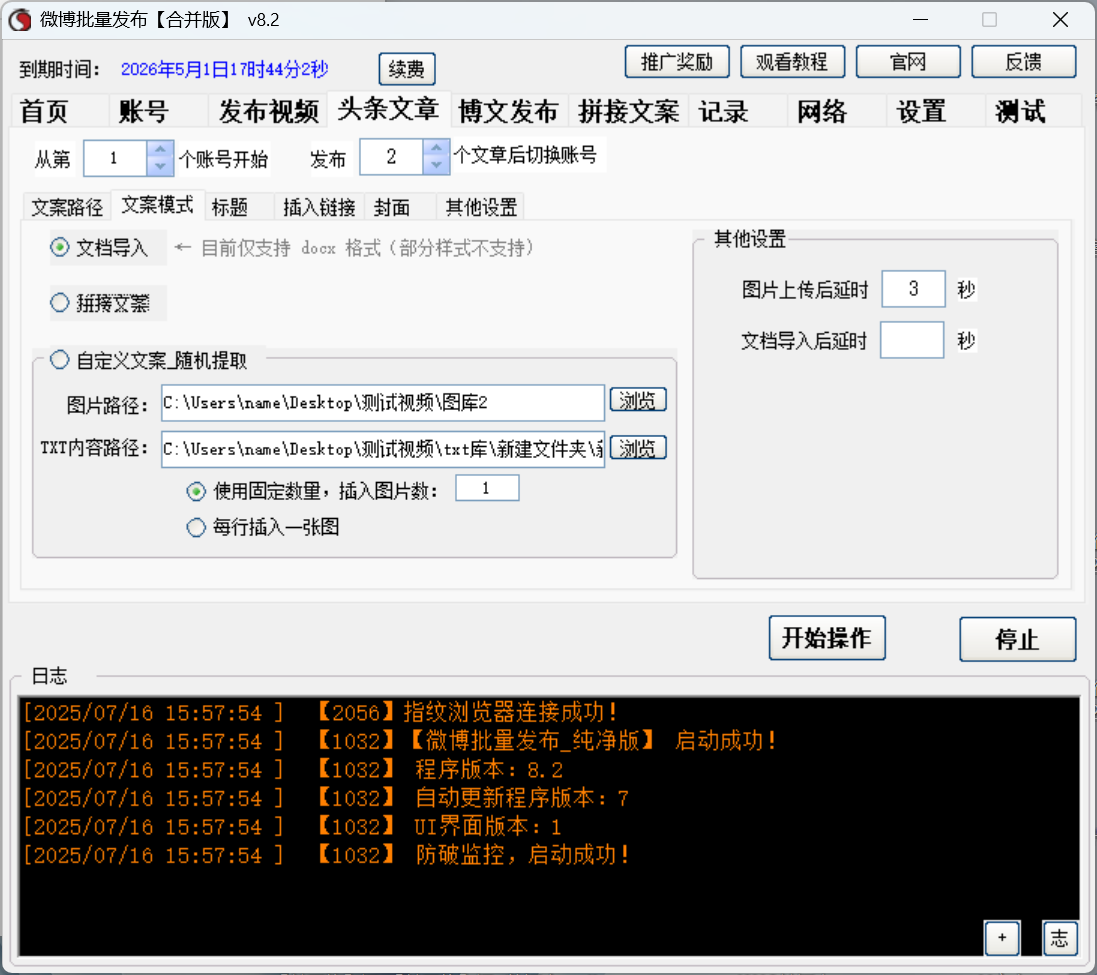Open the 其他设置 sub-tab
This screenshot has width=1097, height=975.
(481, 207)
